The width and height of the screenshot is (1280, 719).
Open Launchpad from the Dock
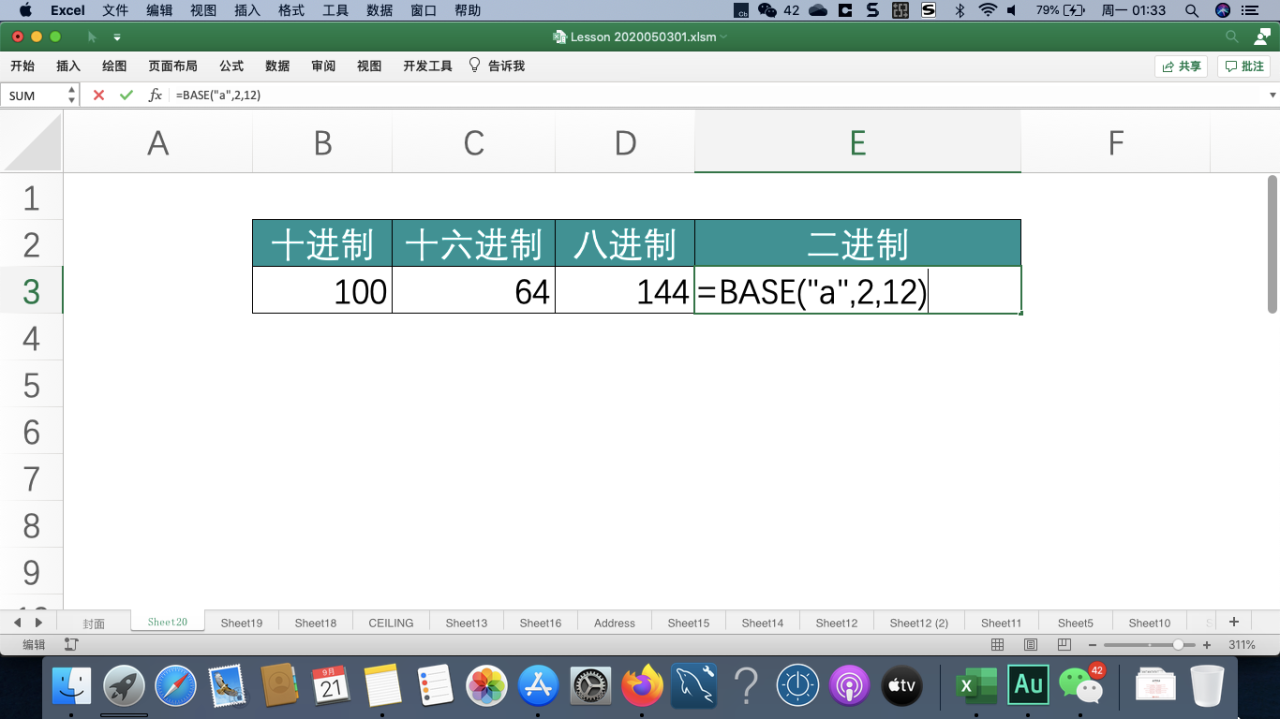125,686
